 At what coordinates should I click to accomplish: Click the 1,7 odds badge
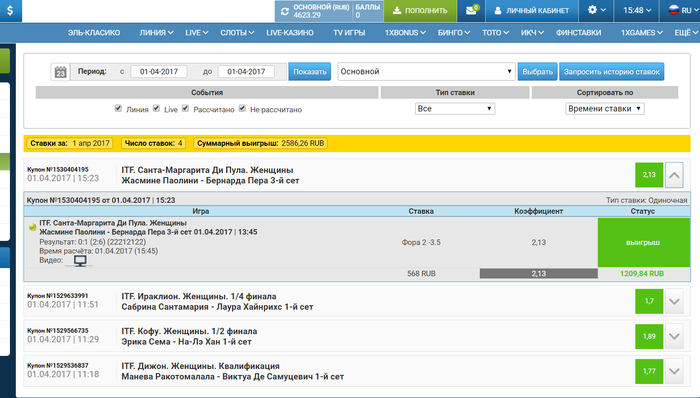[649, 301]
